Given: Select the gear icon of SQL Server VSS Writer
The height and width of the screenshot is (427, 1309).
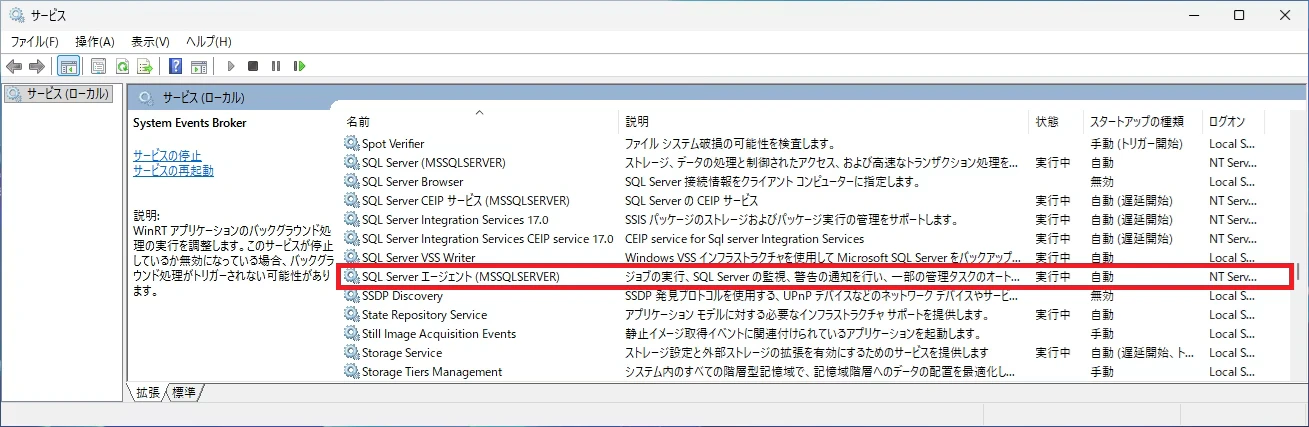Looking at the screenshot, I should tap(351, 258).
